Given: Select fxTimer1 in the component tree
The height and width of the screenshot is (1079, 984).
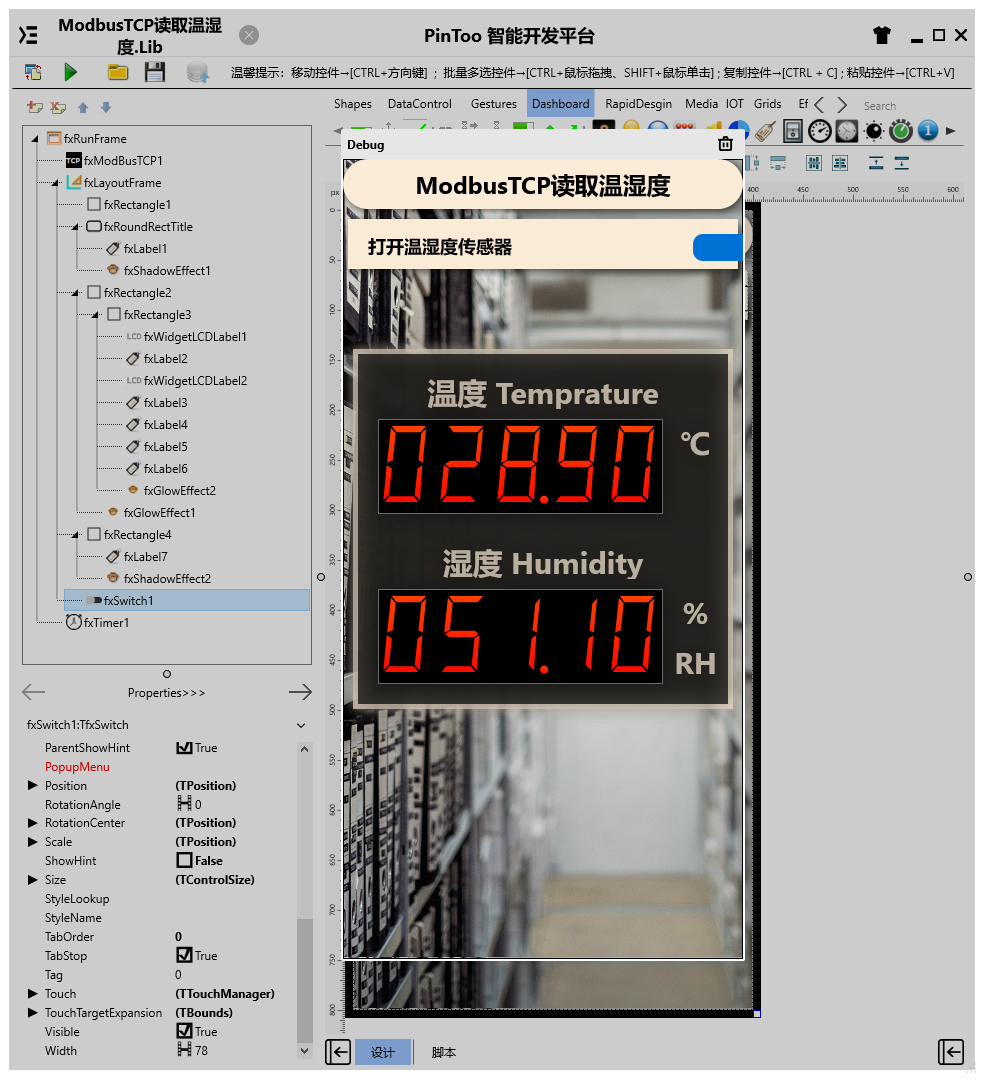Looking at the screenshot, I should click(x=106, y=623).
